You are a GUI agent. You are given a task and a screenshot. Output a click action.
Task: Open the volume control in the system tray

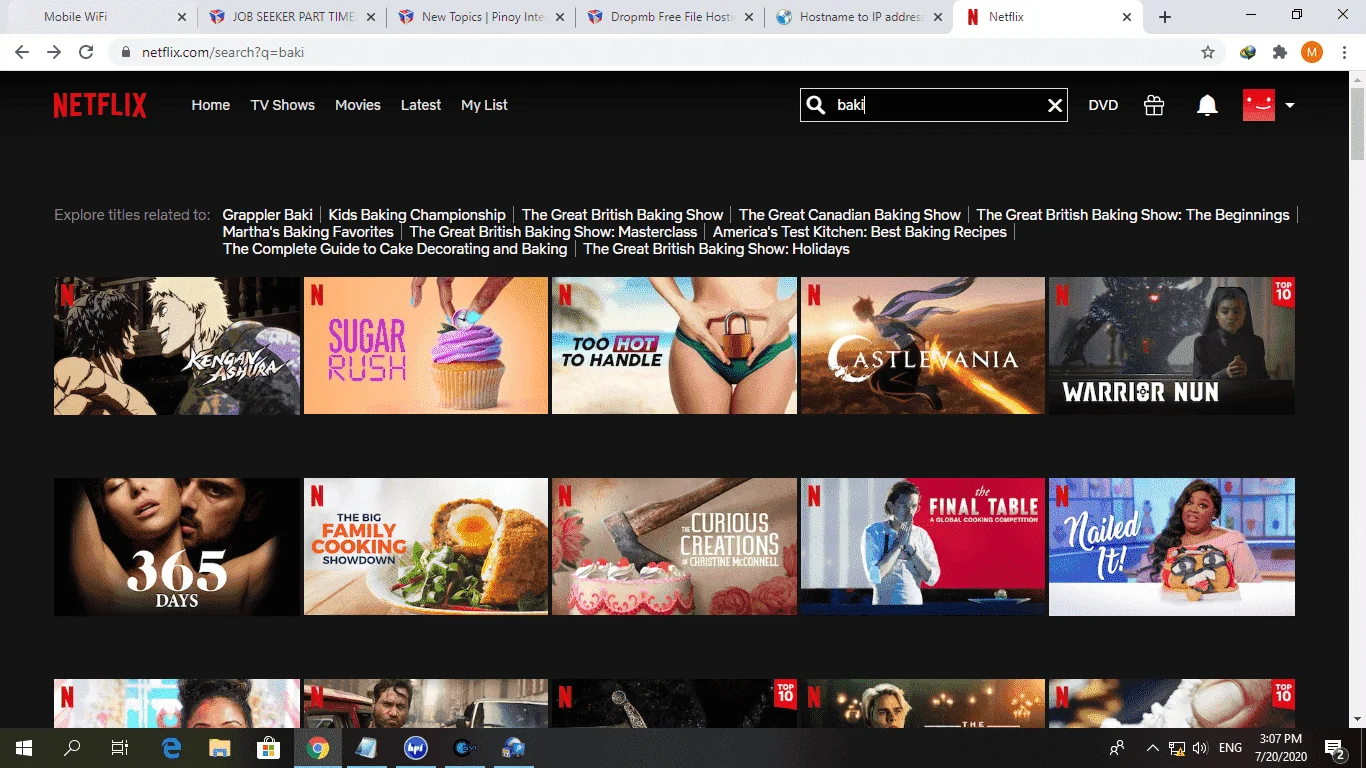(x=1200, y=748)
